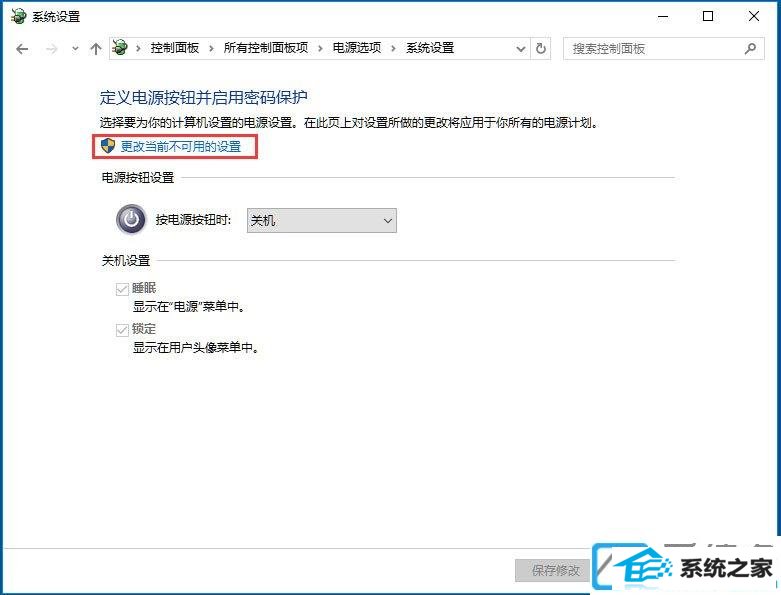
Task: Go up one level with up arrow
Action: click(x=96, y=49)
